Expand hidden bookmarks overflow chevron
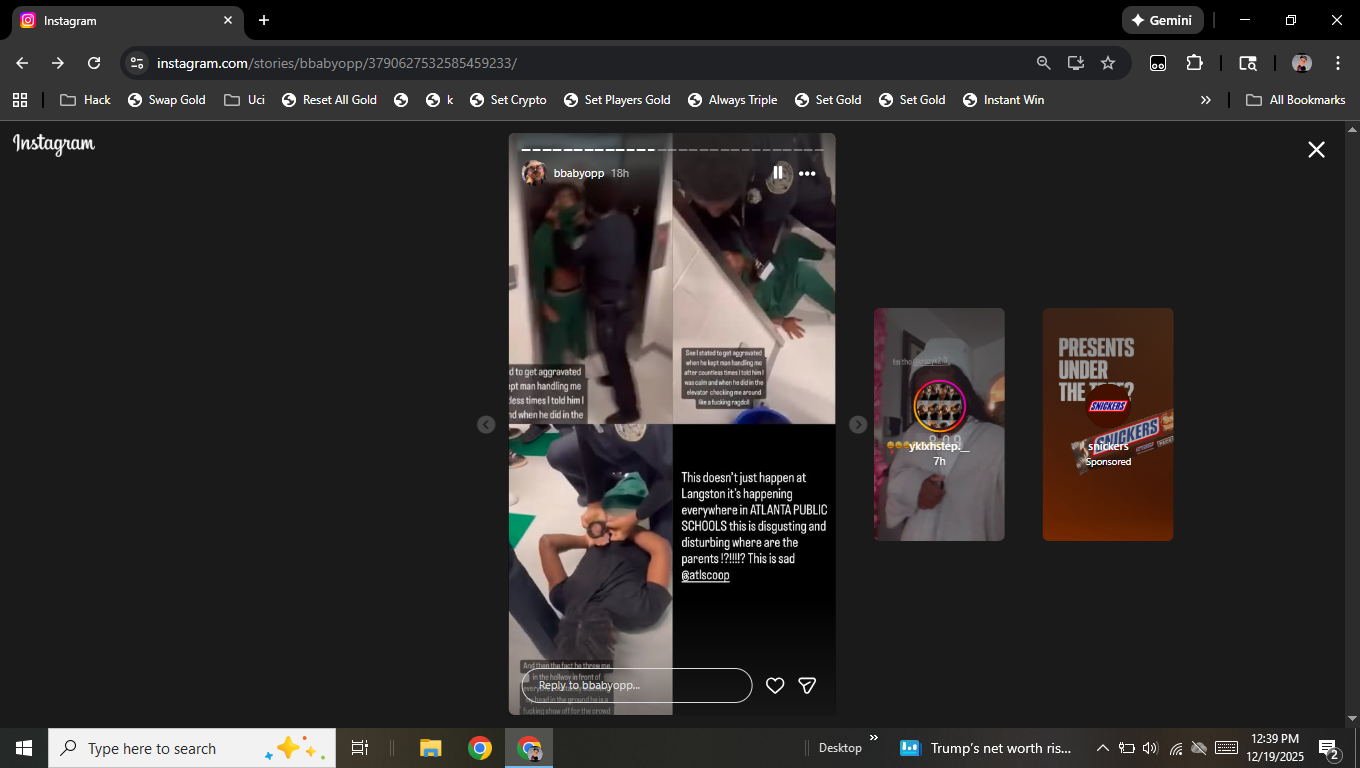 click(1205, 100)
